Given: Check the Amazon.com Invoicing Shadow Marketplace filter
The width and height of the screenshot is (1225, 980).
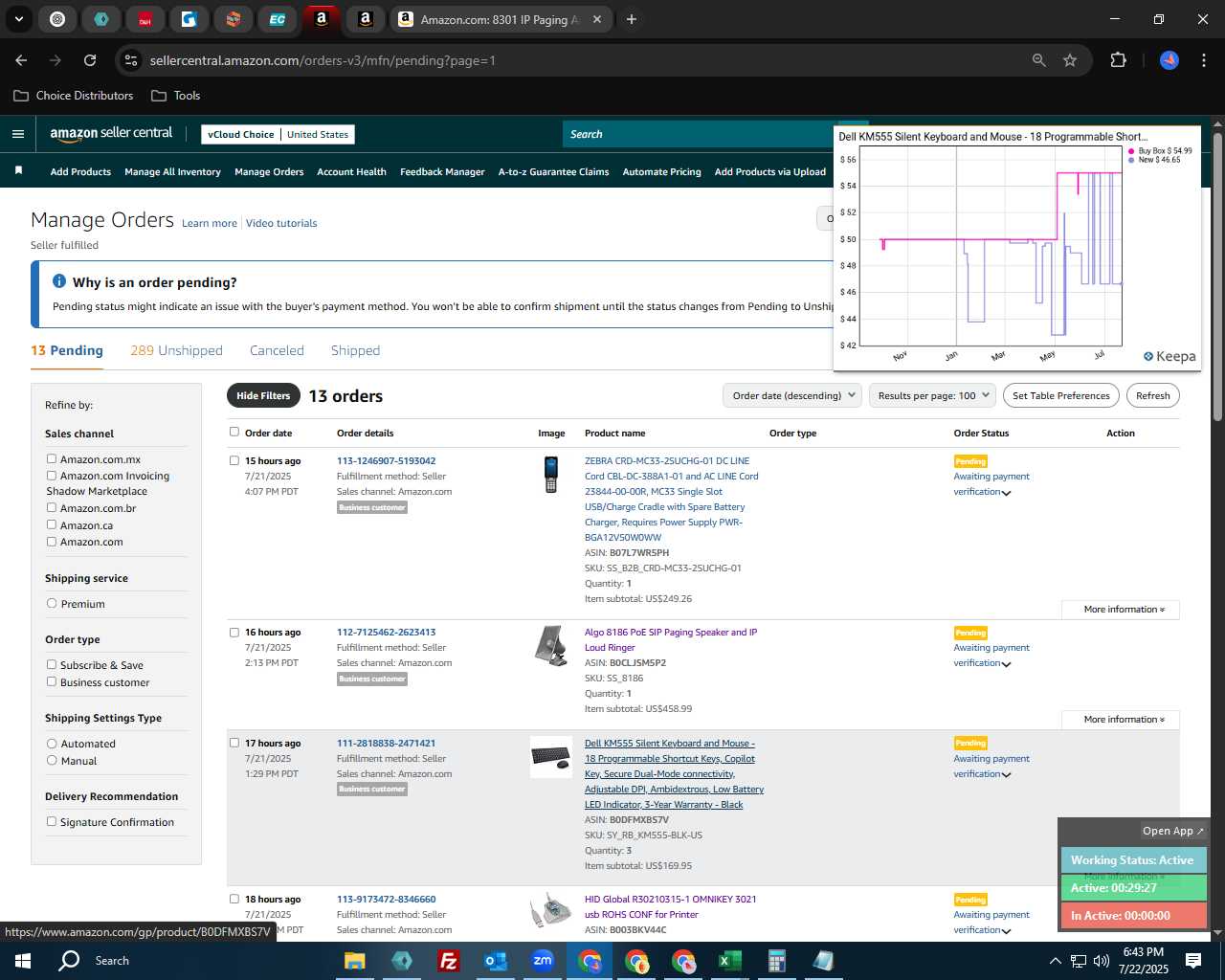Looking at the screenshot, I should (52, 476).
